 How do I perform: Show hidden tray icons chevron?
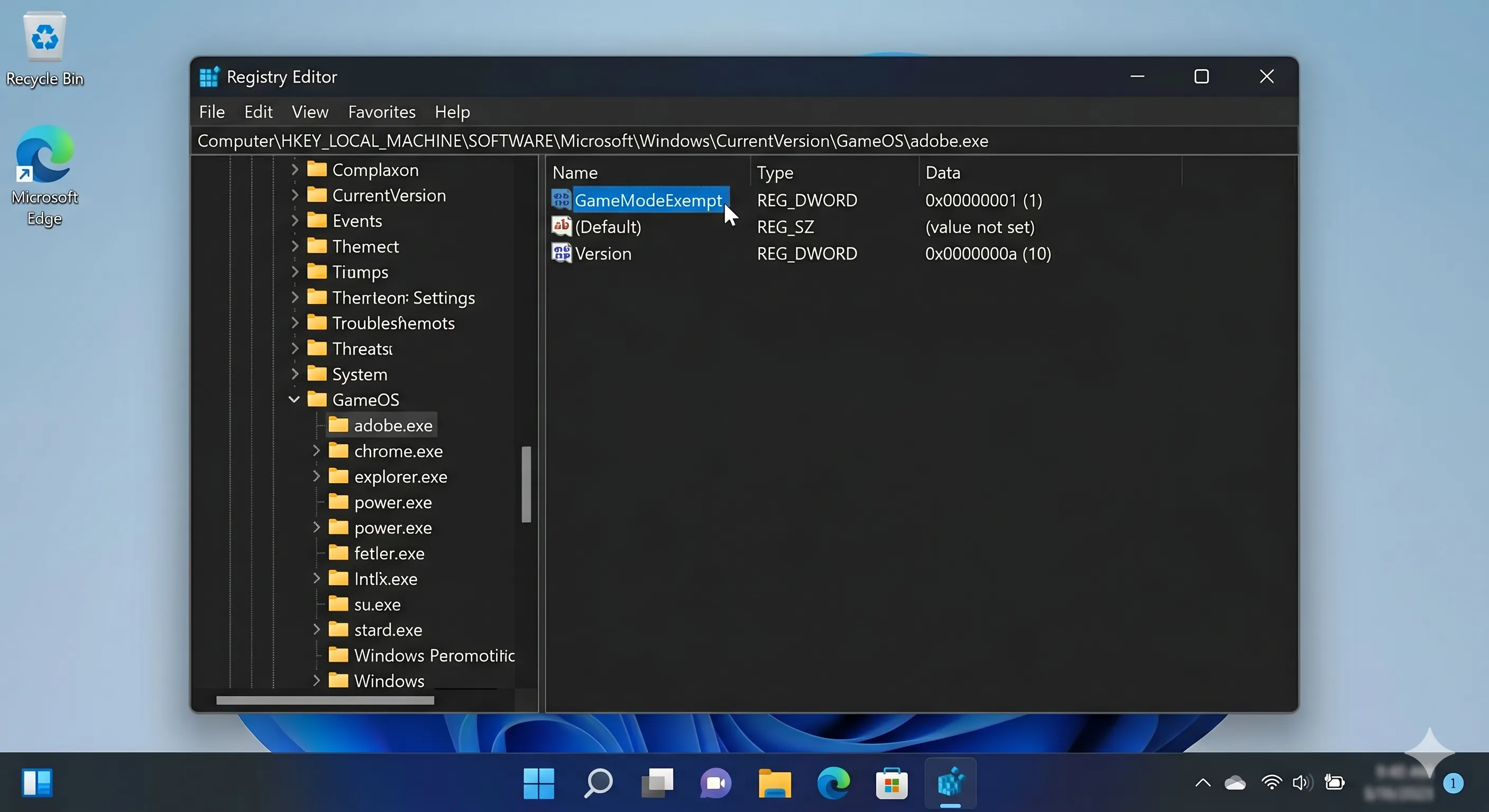coord(1202,783)
